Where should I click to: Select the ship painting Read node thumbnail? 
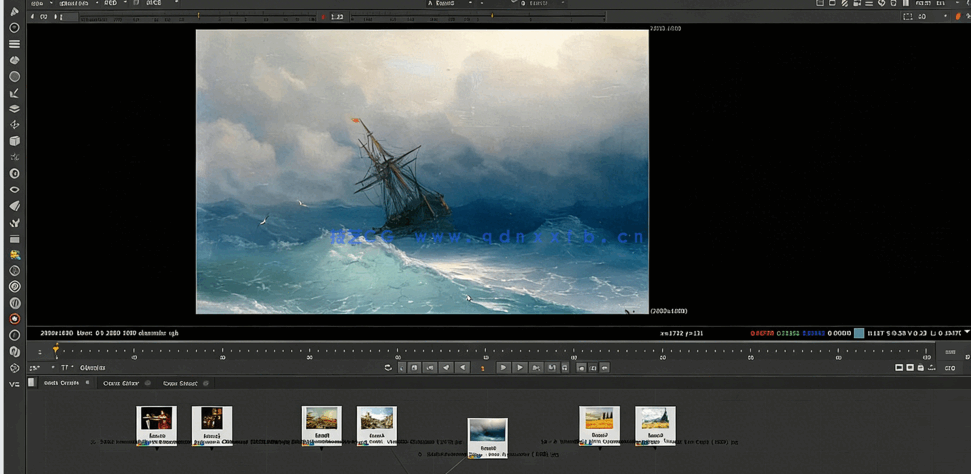point(487,432)
